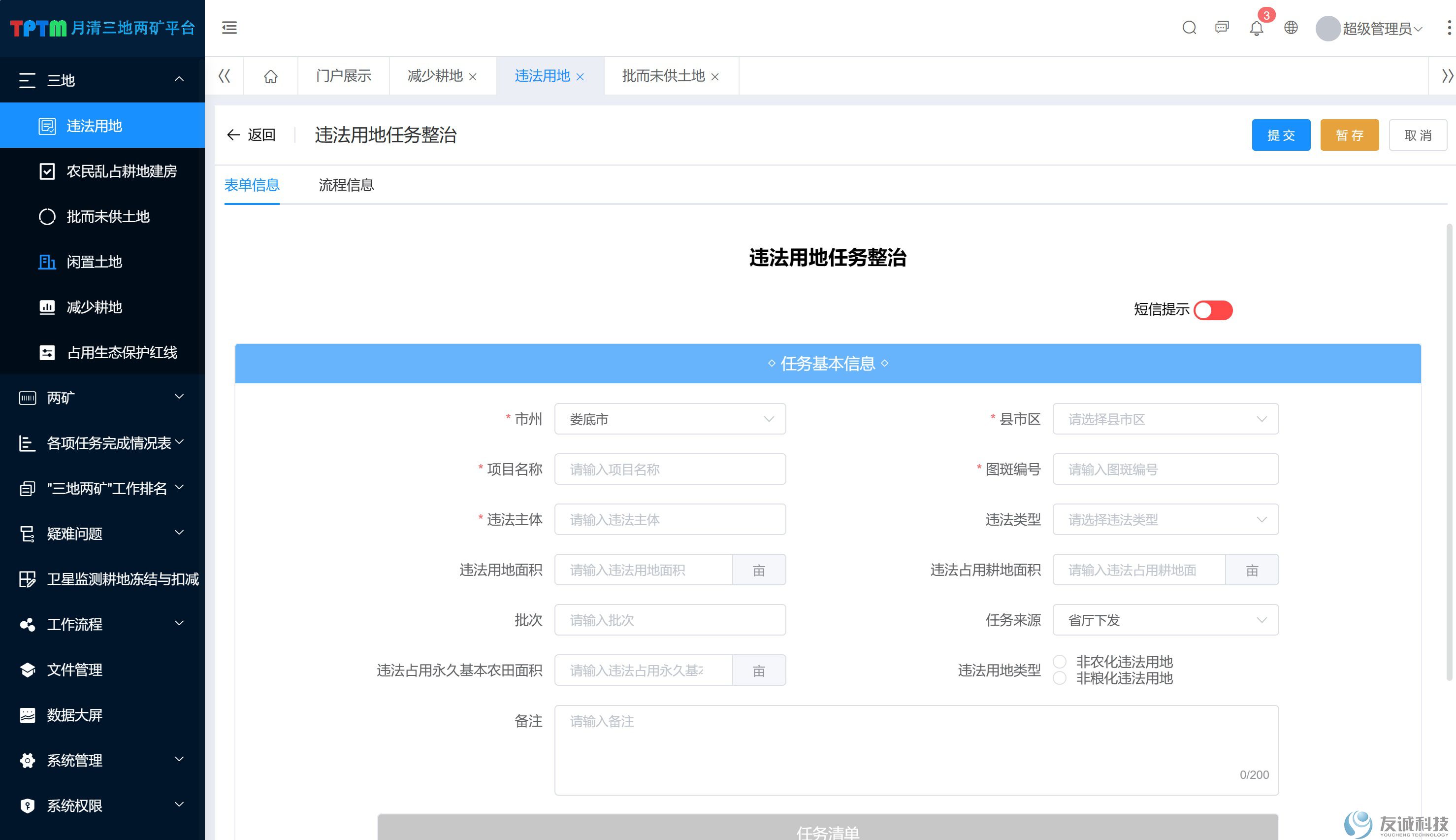The height and width of the screenshot is (840, 1456).
Task: Open the 市州 dropdown showing 娄底市
Action: tap(670, 419)
